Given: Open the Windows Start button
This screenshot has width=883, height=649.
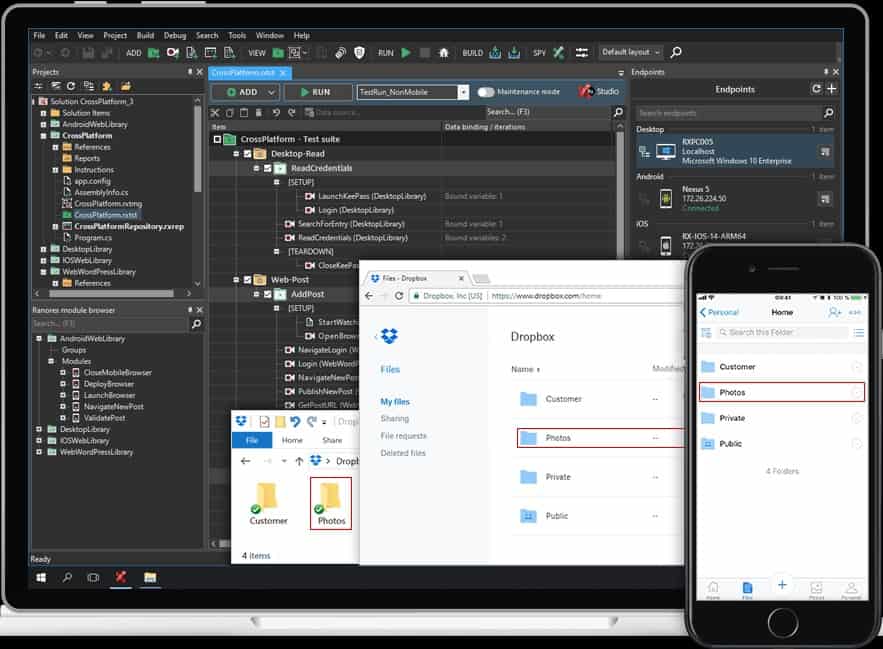Looking at the screenshot, I should tap(41, 577).
